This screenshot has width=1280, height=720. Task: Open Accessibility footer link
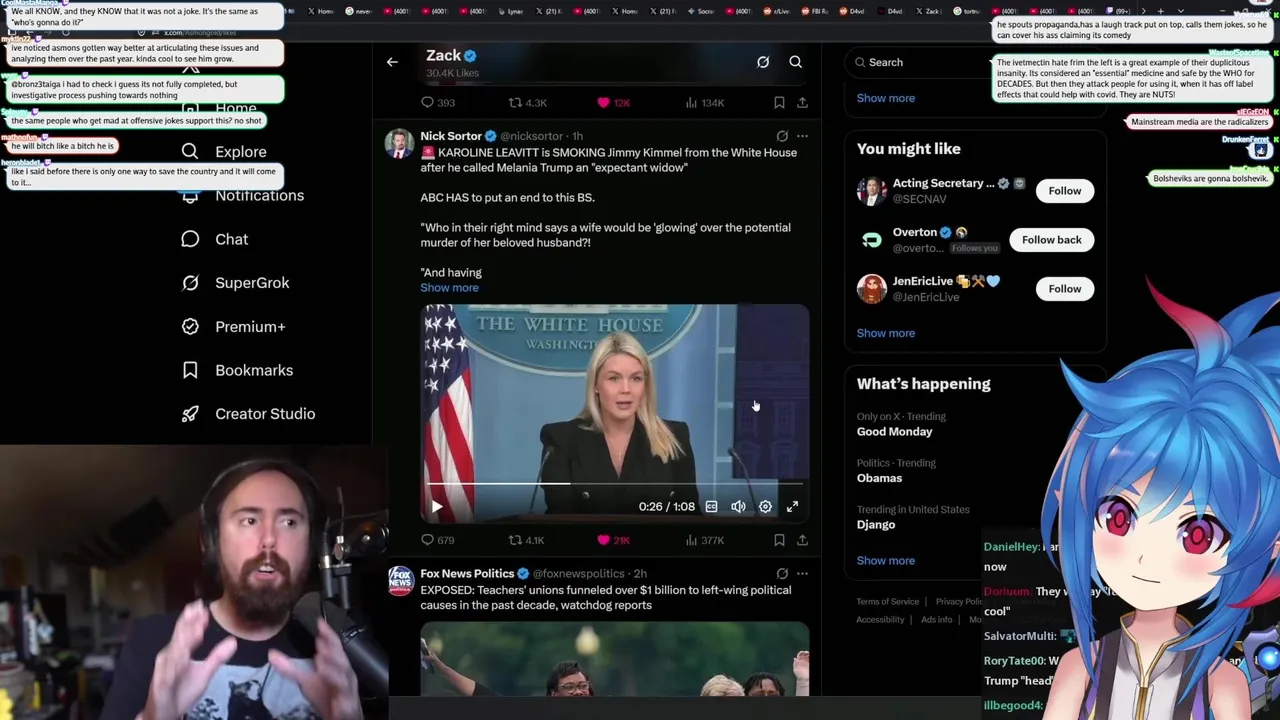coord(880,620)
